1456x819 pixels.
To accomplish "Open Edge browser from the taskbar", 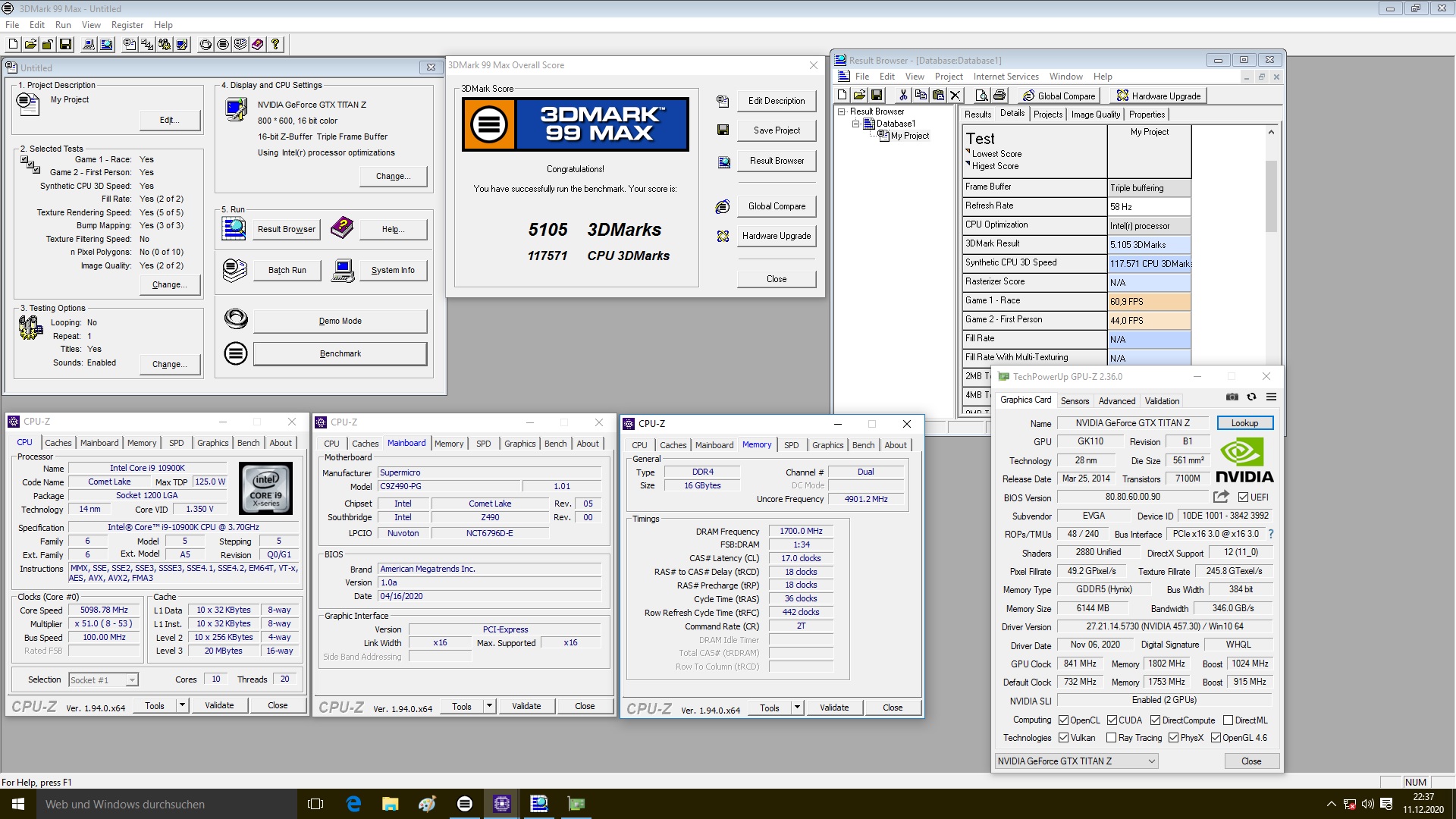I will pyautogui.click(x=353, y=804).
